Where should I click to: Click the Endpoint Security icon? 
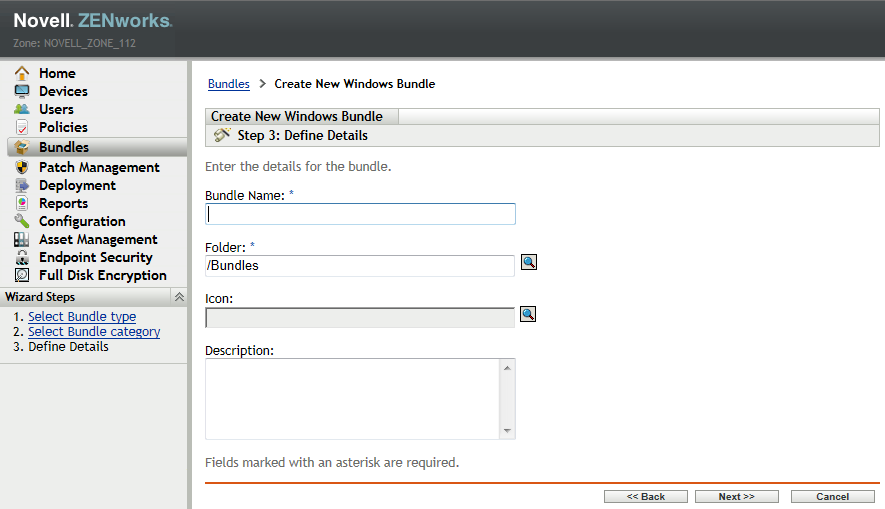point(21,257)
